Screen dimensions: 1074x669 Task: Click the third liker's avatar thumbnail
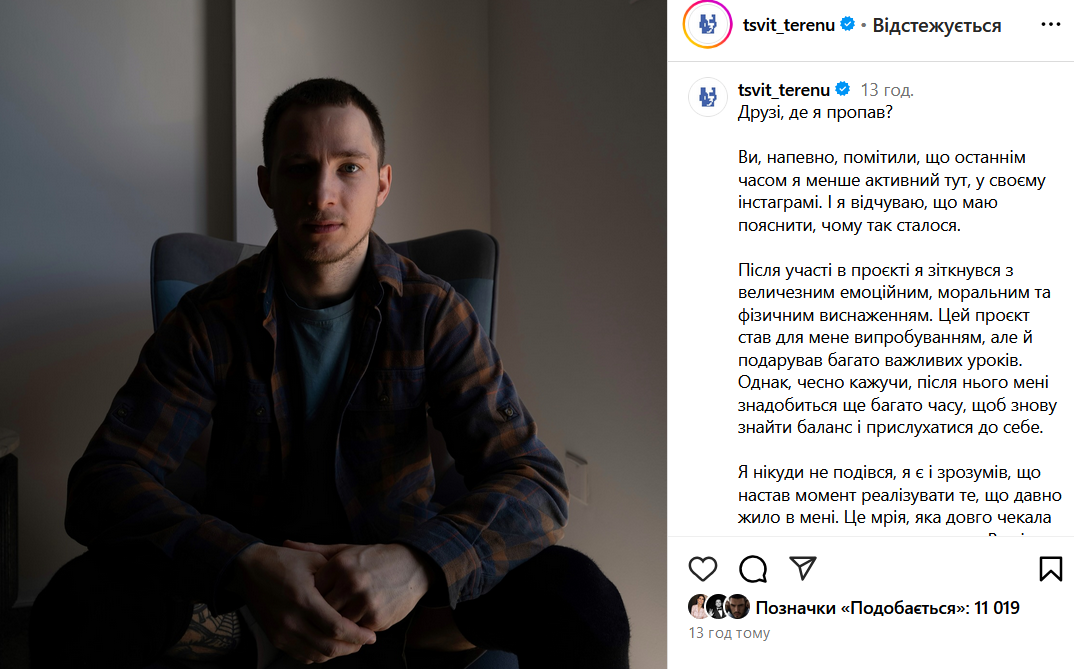click(738, 607)
